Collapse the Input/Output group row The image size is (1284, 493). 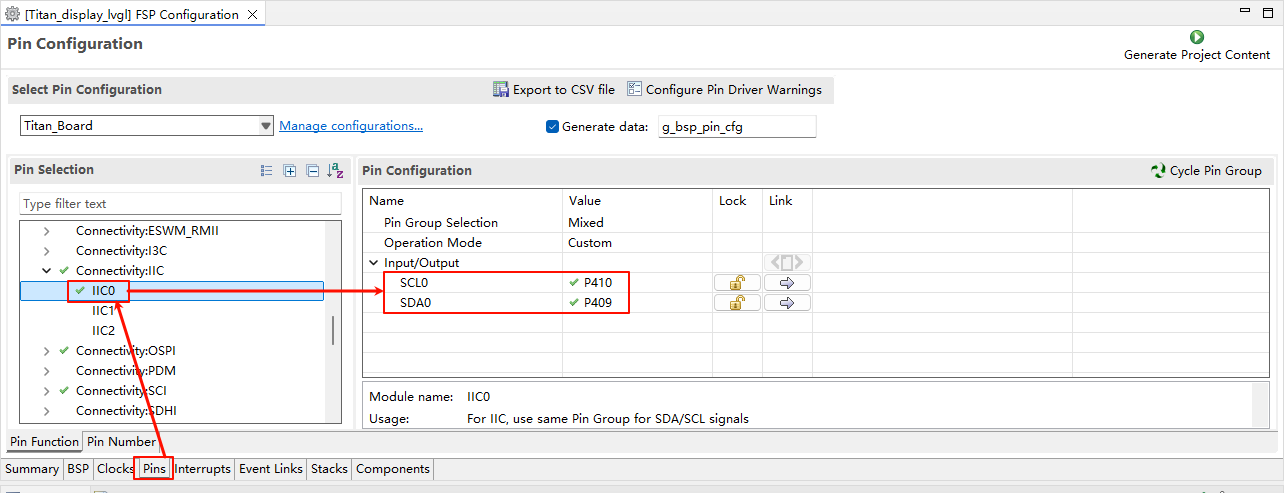(x=373, y=263)
